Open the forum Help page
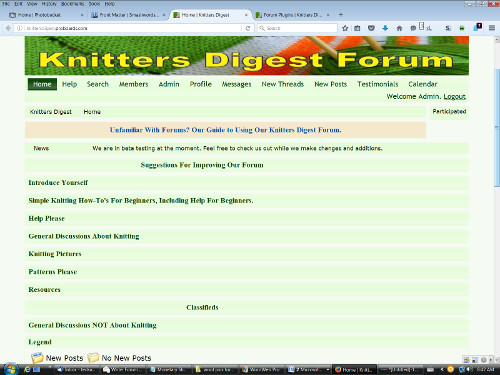The image size is (500, 375). (69, 84)
